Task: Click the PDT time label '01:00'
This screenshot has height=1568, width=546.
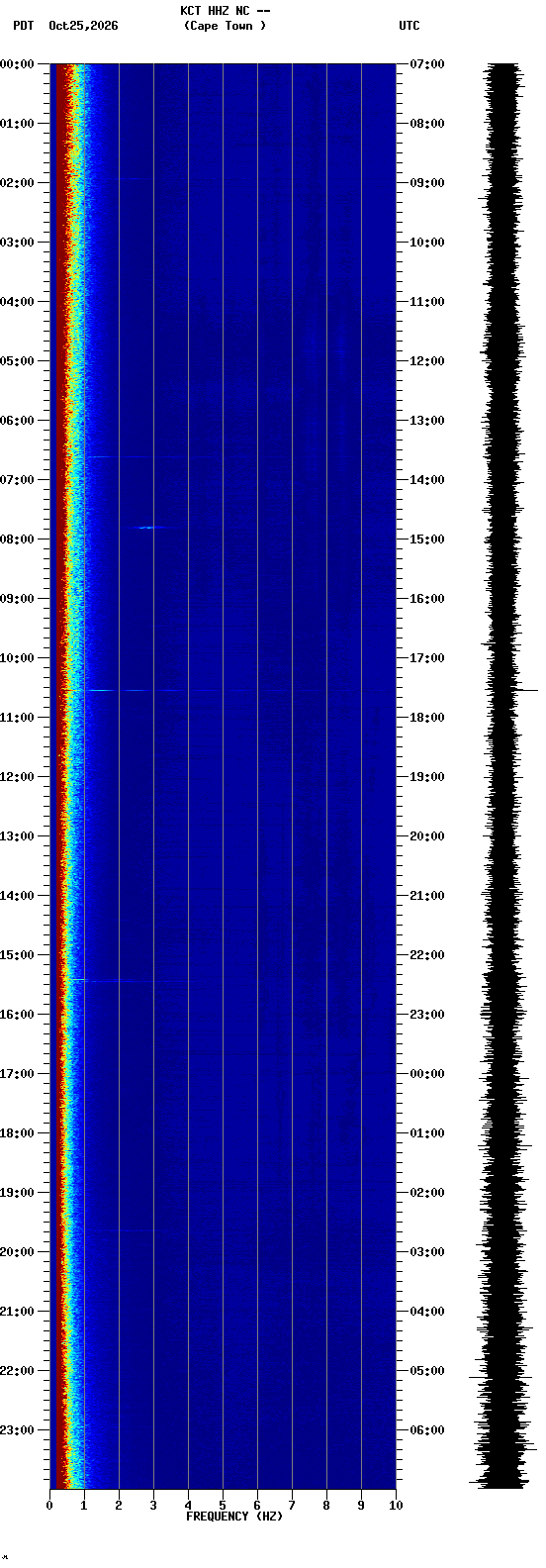Action: pyautogui.click(x=17, y=124)
